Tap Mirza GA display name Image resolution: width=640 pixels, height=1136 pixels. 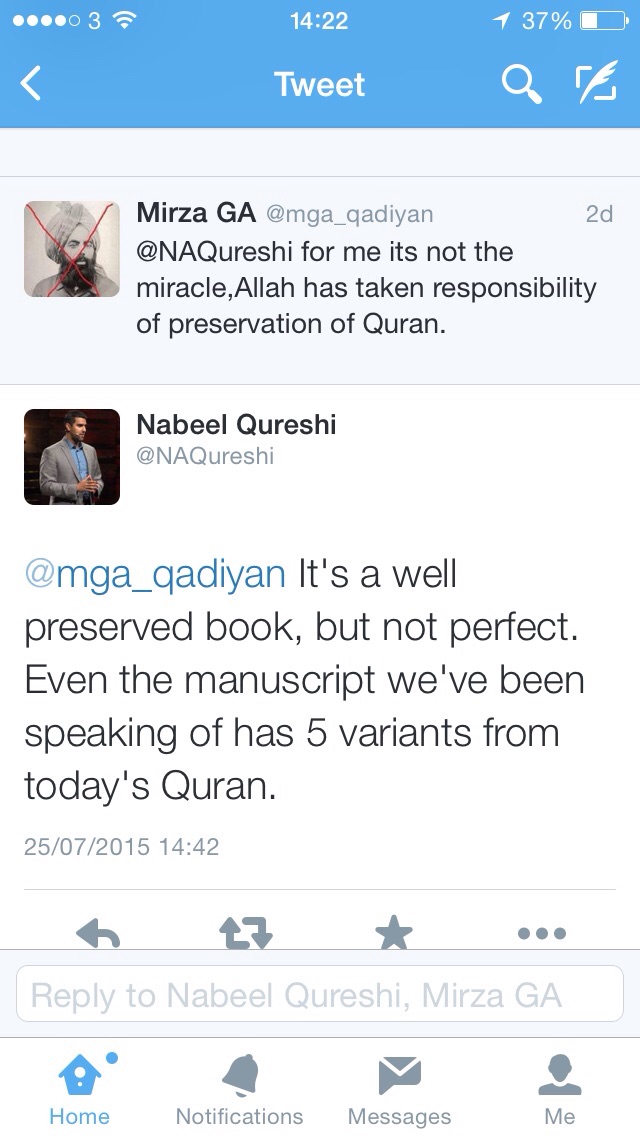196,213
